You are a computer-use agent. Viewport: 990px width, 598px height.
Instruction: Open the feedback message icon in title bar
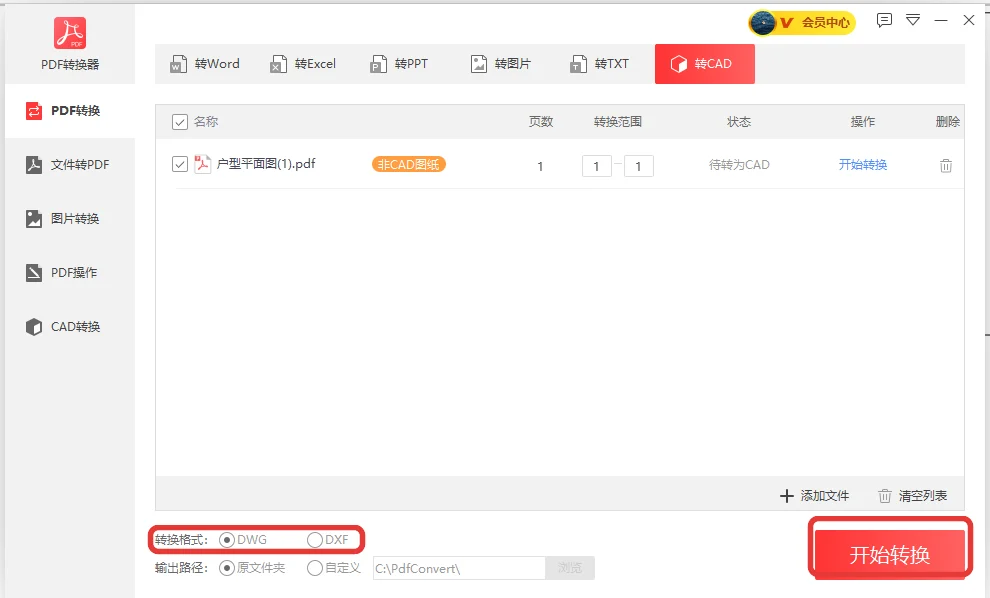(884, 20)
